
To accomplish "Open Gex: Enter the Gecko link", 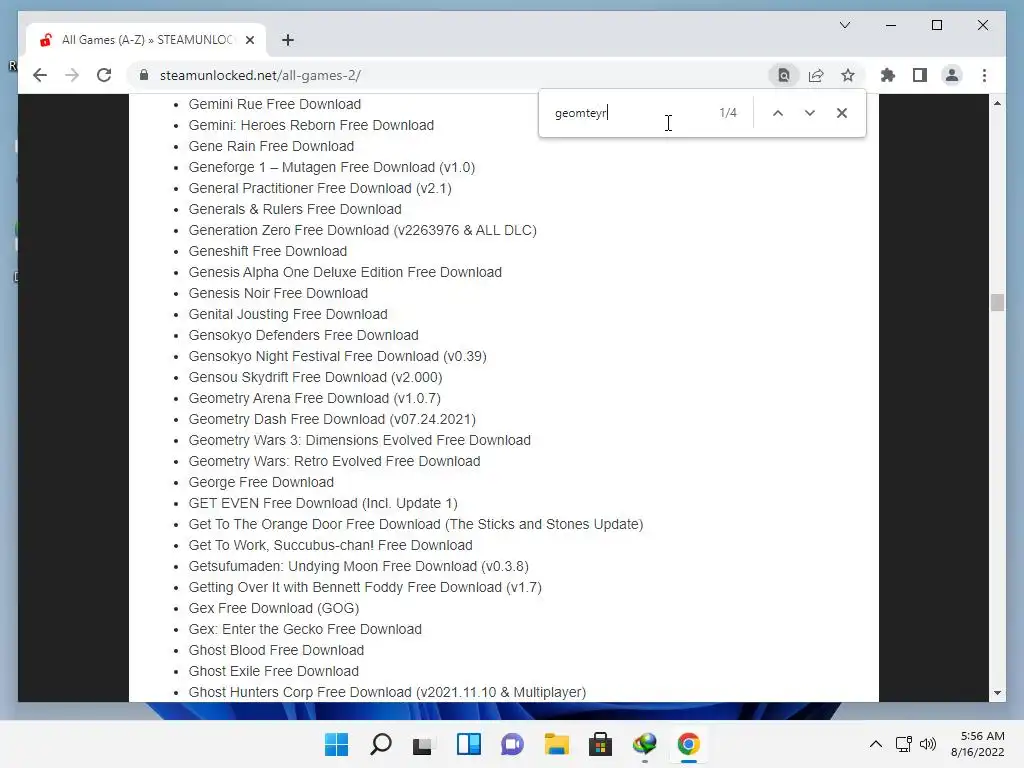I will [305, 629].
